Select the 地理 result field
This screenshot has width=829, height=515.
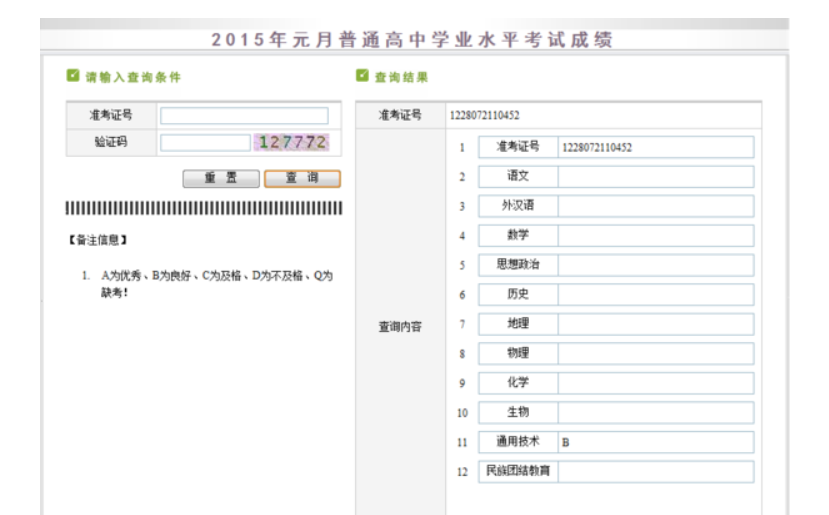click(x=655, y=324)
